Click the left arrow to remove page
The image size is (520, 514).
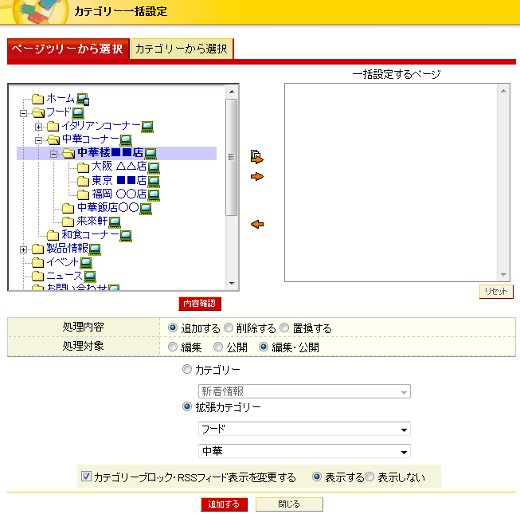(257, 224)
